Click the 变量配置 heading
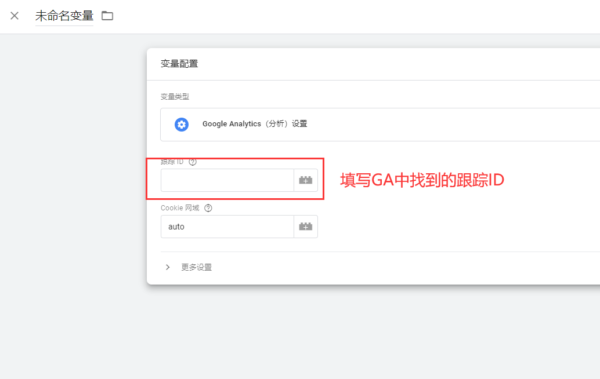Viewport: 600px width, 379px height. (179, 64)
